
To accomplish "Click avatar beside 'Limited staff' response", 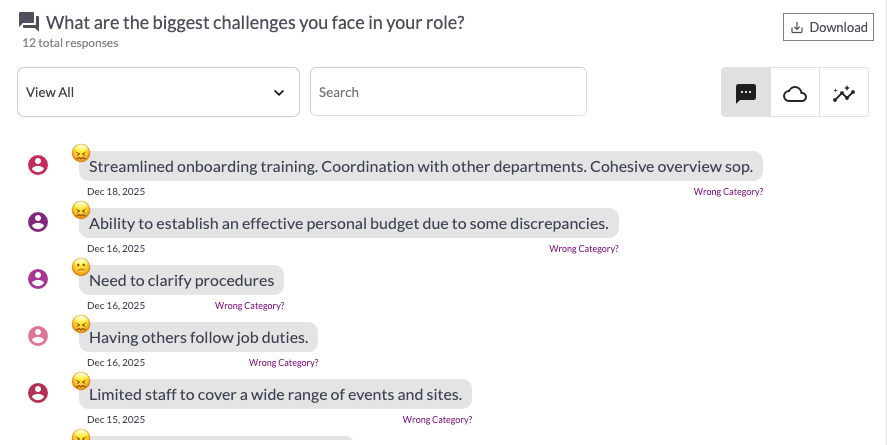I will 38,394.
